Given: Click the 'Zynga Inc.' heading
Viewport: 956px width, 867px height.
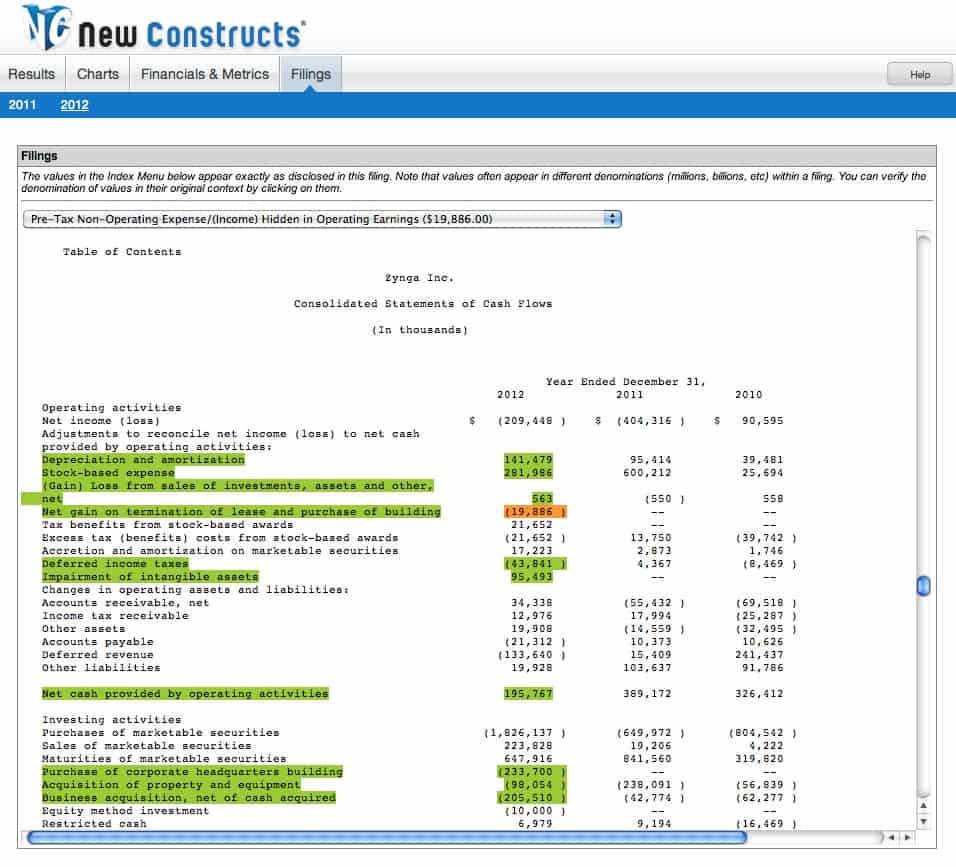Looking at the screenshot, I should click(419, 278).
